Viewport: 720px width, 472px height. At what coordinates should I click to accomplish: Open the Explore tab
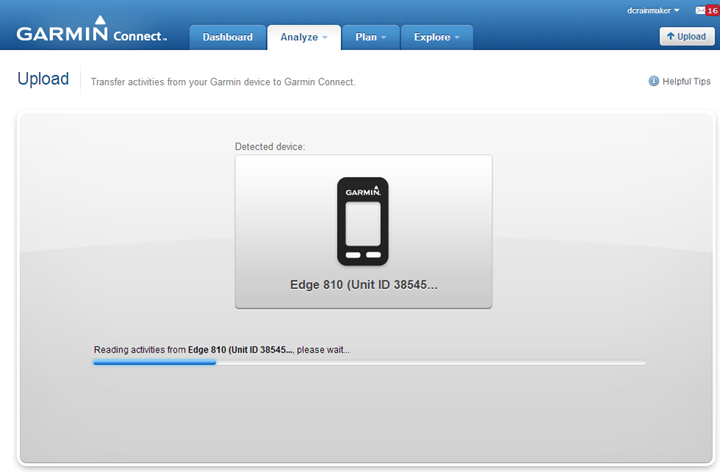(x=437, y=37)
